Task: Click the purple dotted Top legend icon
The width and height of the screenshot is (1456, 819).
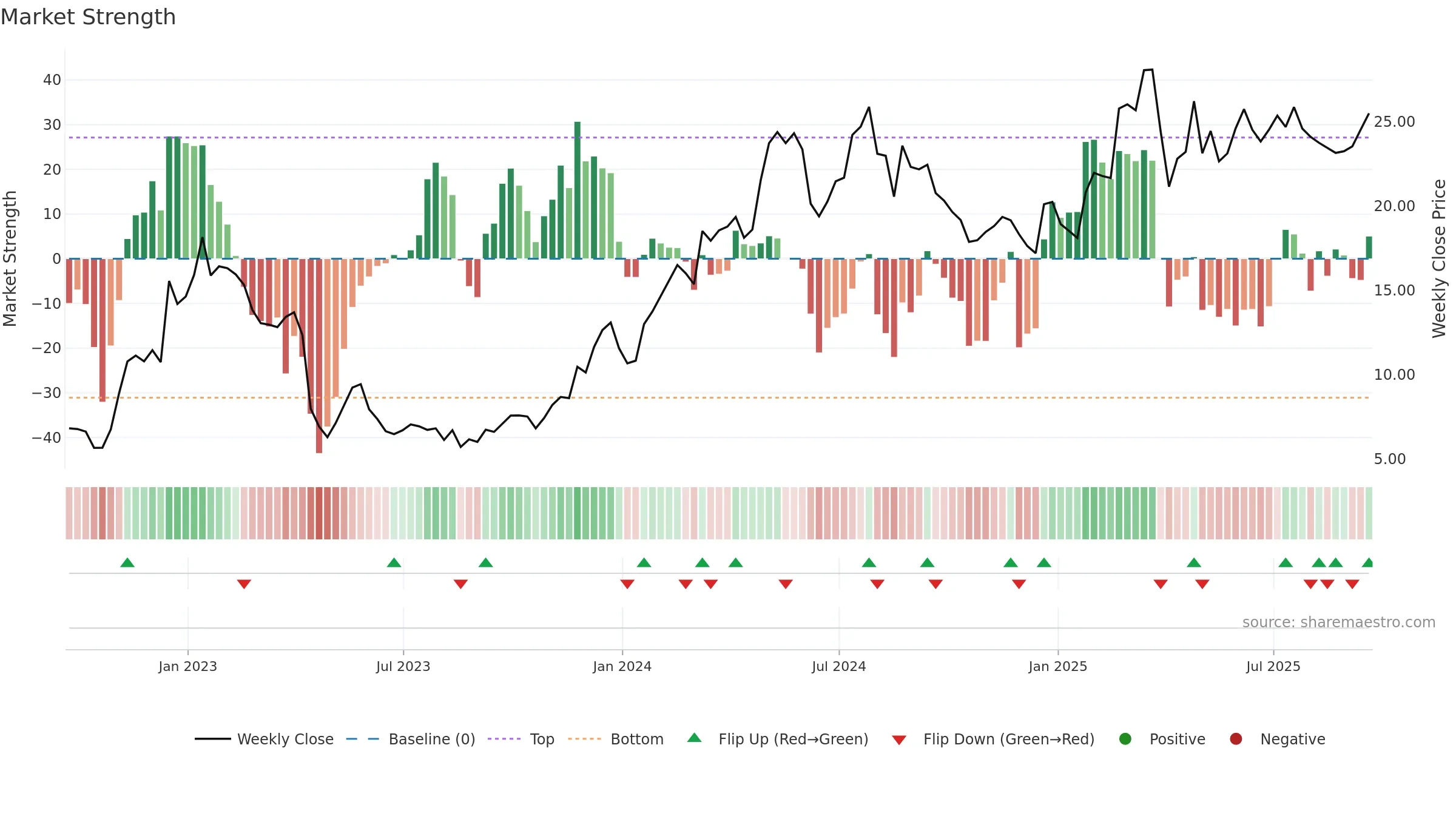Action: (504, 739)
